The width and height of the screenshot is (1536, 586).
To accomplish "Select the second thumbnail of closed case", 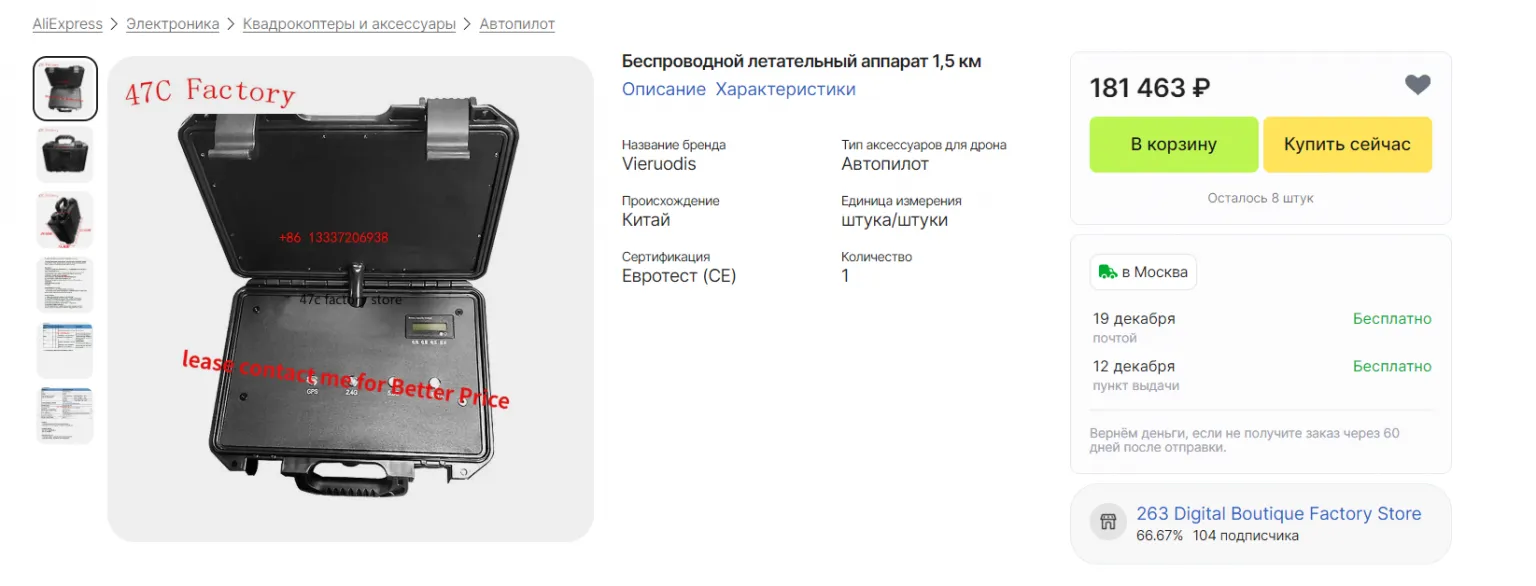I will pyautogui.click(x=65, y=154).
